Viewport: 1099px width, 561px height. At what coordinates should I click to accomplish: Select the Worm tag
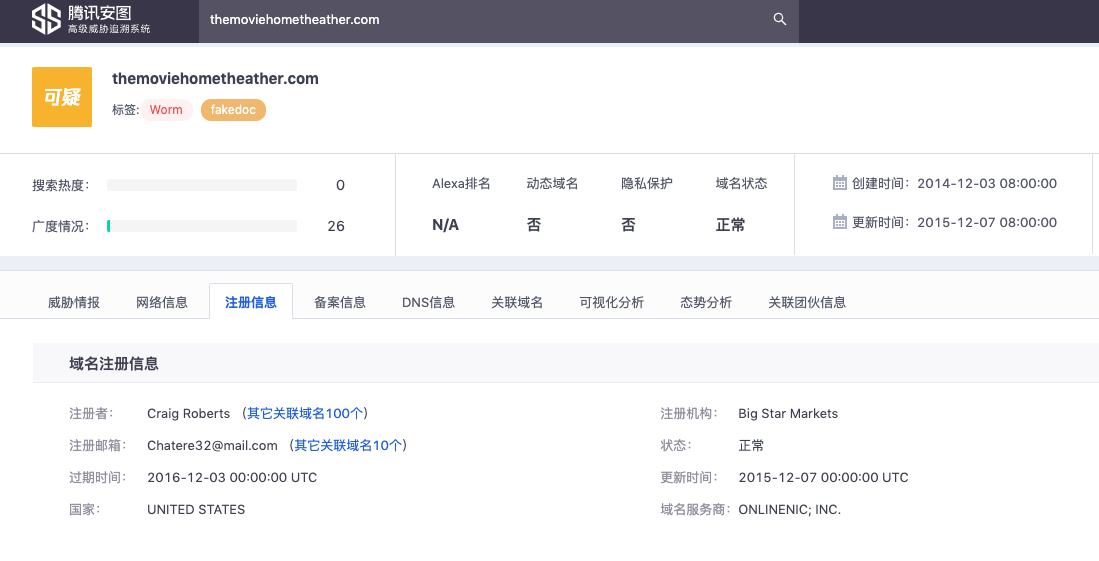[166, 110]
